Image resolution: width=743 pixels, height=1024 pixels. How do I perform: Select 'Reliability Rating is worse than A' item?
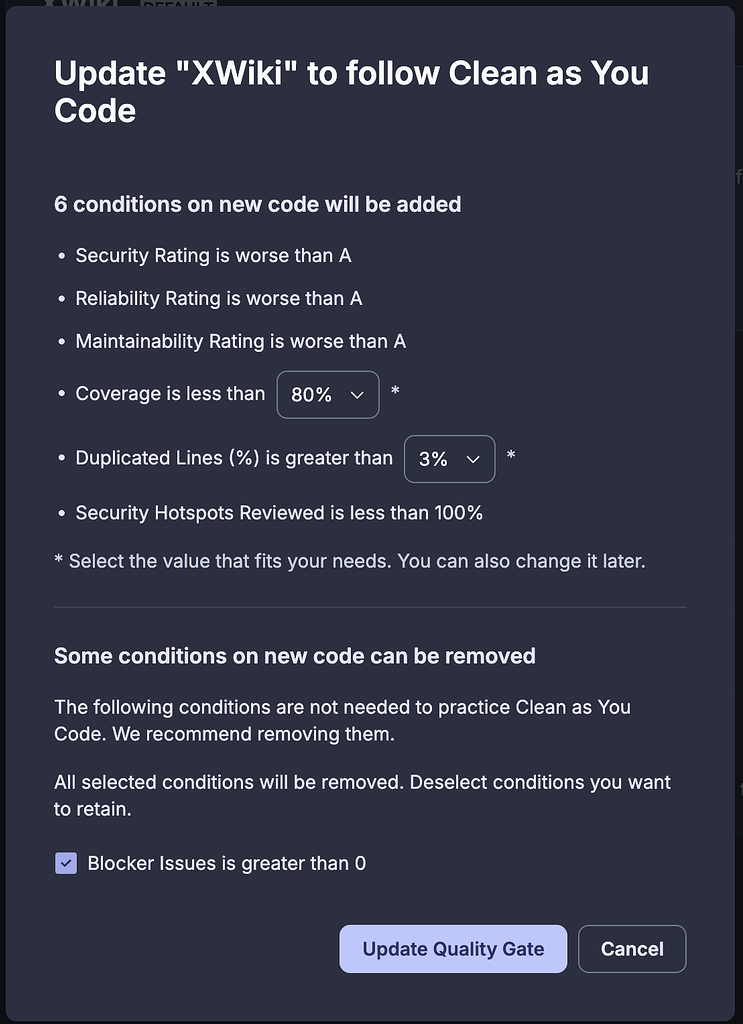point(219,298)
